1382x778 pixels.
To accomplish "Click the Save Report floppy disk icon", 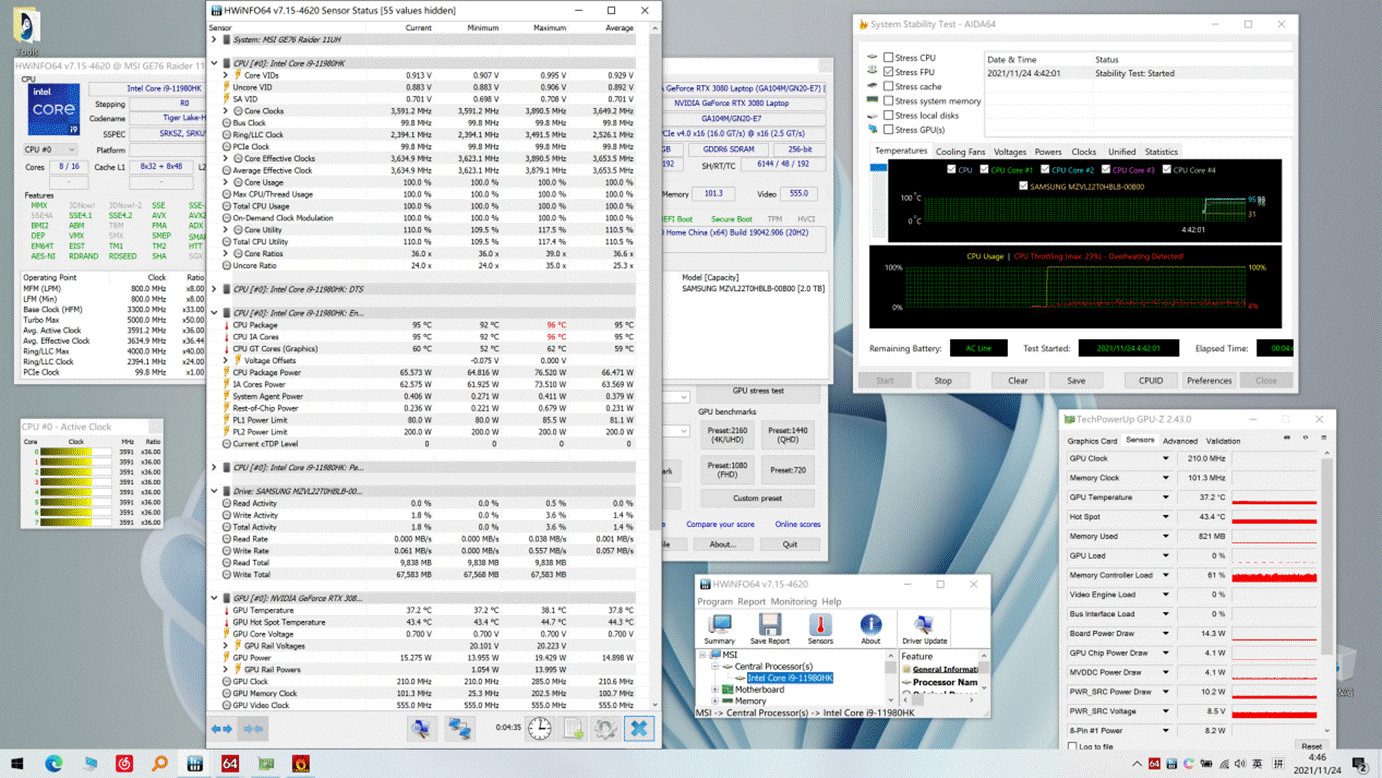I will pos(769,629).
